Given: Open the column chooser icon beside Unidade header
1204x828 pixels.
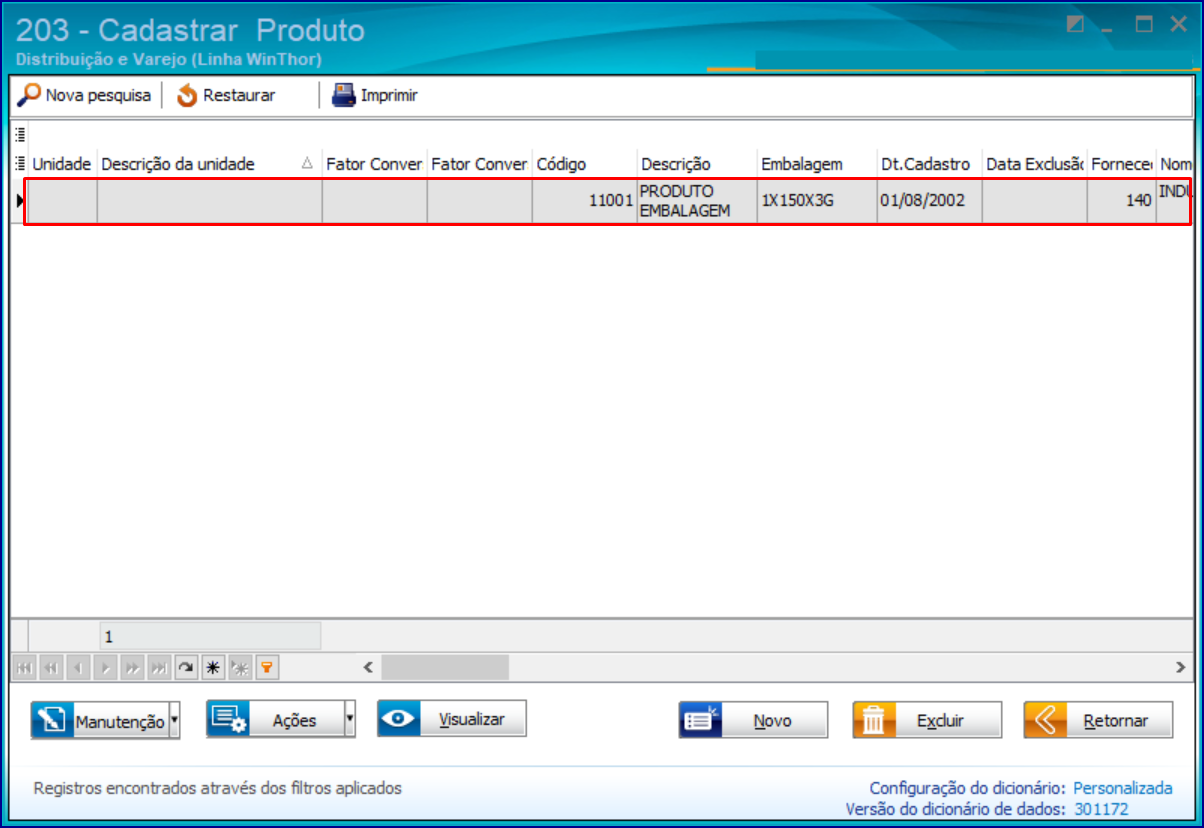Looking at the screenshot, I should tap(20, 163).
